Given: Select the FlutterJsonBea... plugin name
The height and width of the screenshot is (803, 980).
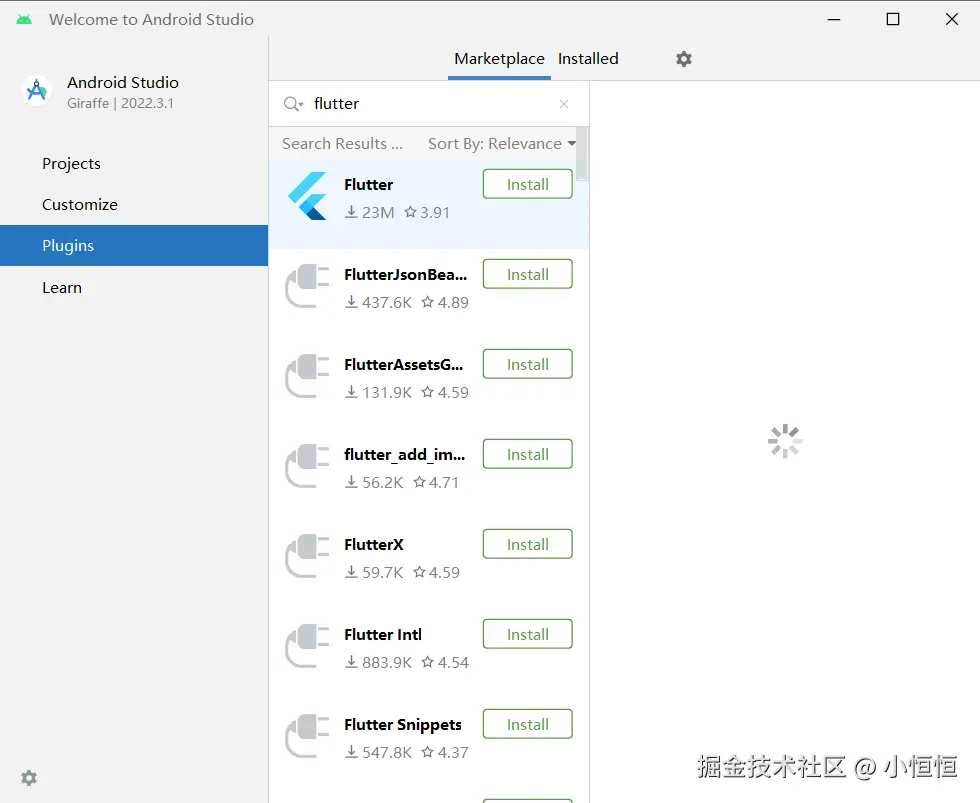Looking at the screenshot, I should tap(405, 275).
